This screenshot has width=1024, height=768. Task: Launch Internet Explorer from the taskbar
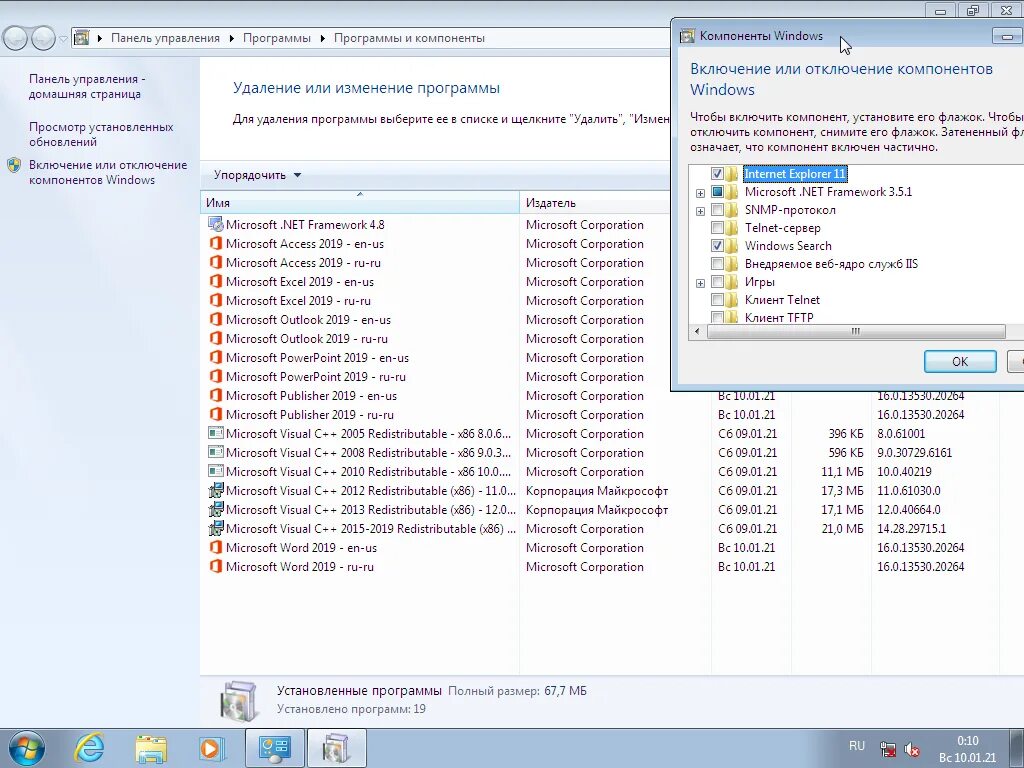(x=90, y=748)
